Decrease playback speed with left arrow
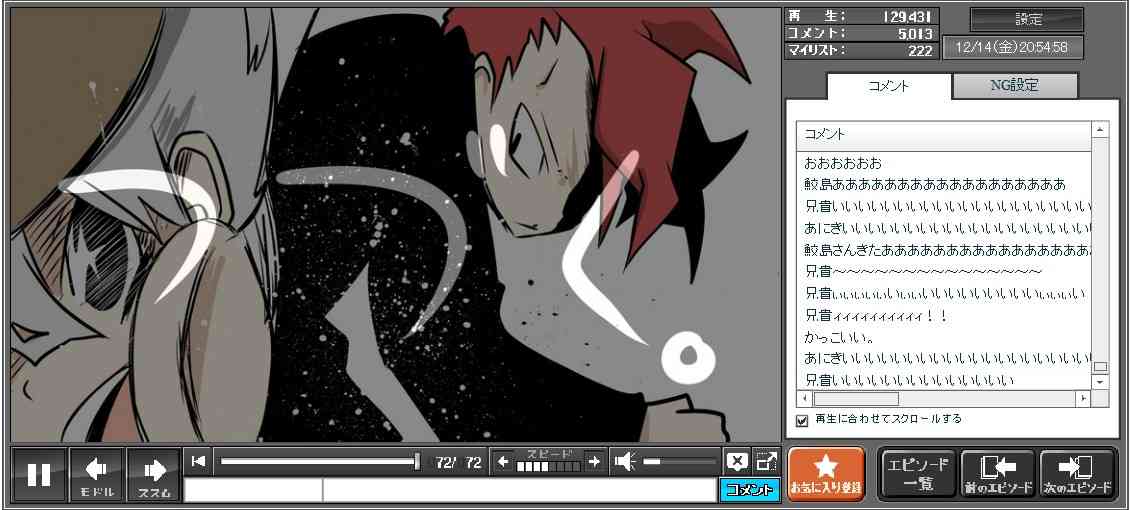The width and height of the screenshot is (1131, 510). 503,461
